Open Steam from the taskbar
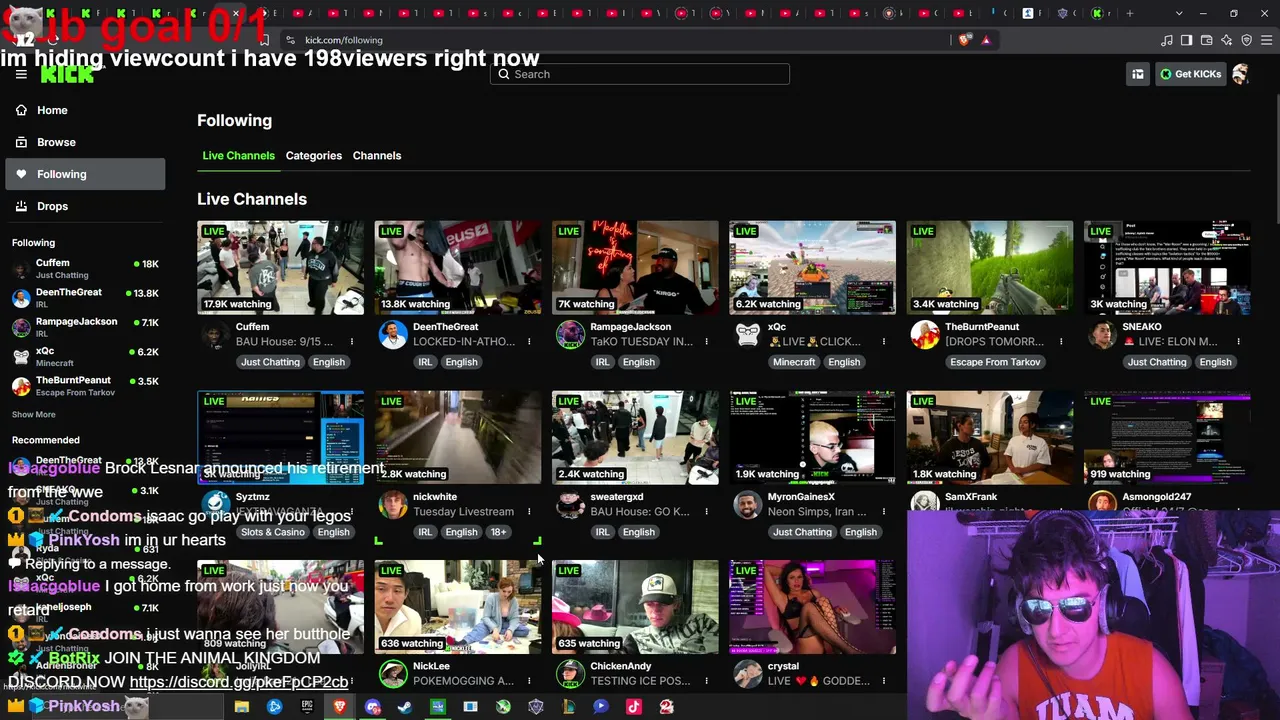 point(405,707)
